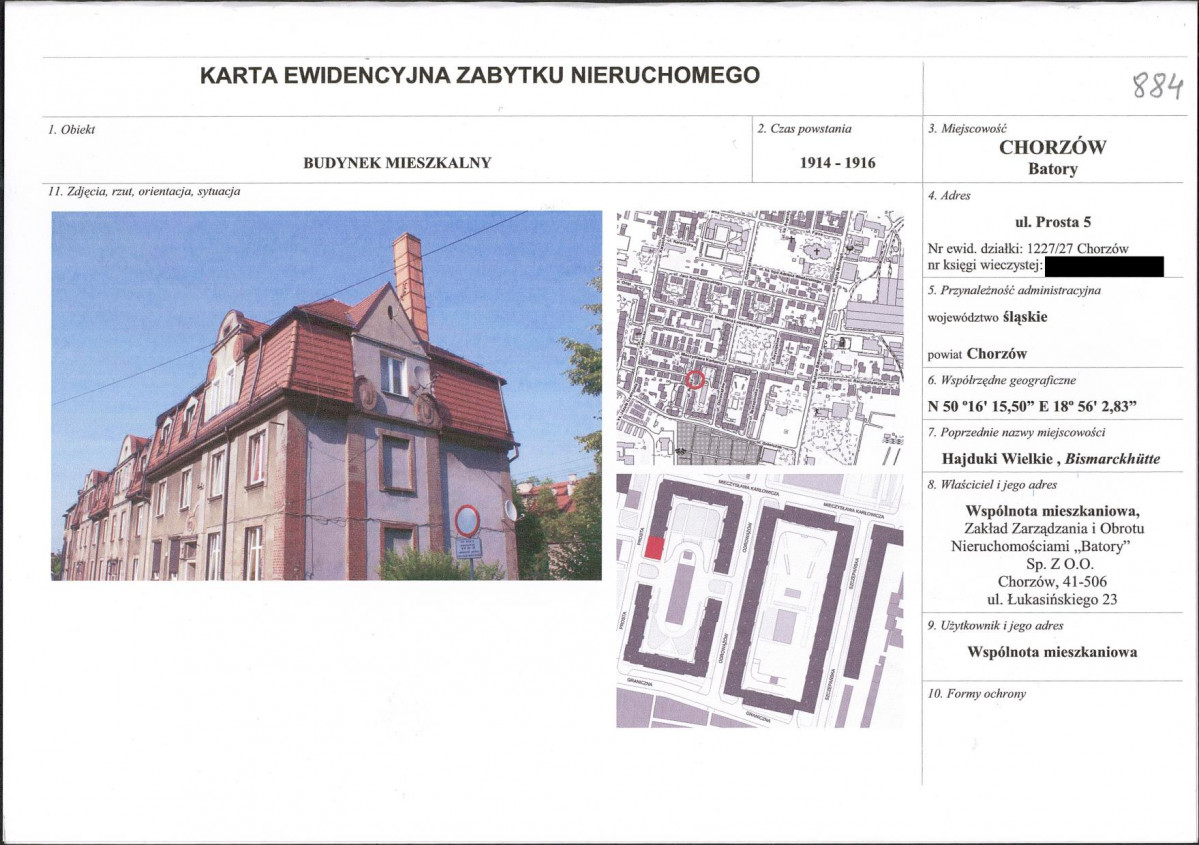
Task: Click the town name 'CHORZÓW'
Action: tap(1052, 147)
